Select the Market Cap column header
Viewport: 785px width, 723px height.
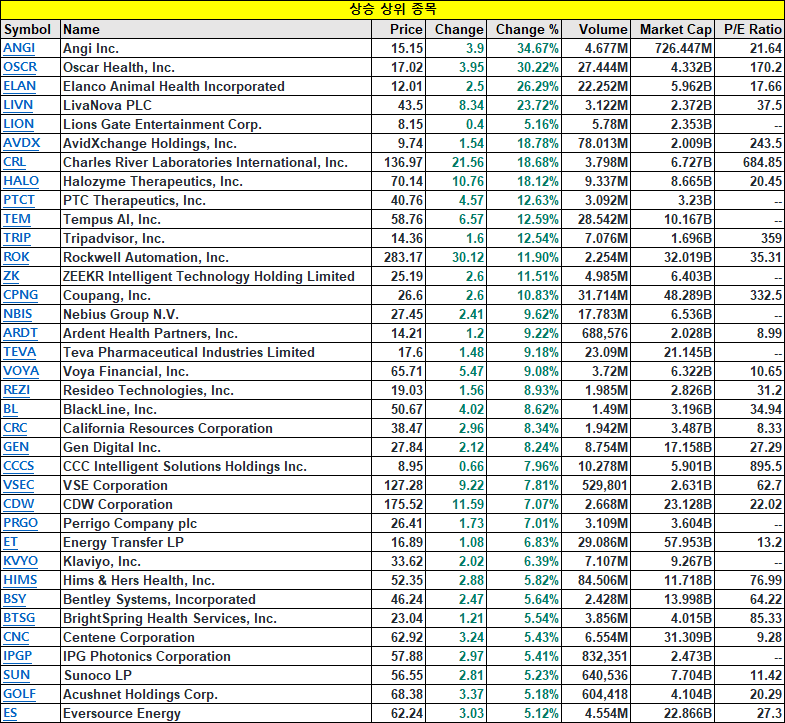(x=673, y=29)
